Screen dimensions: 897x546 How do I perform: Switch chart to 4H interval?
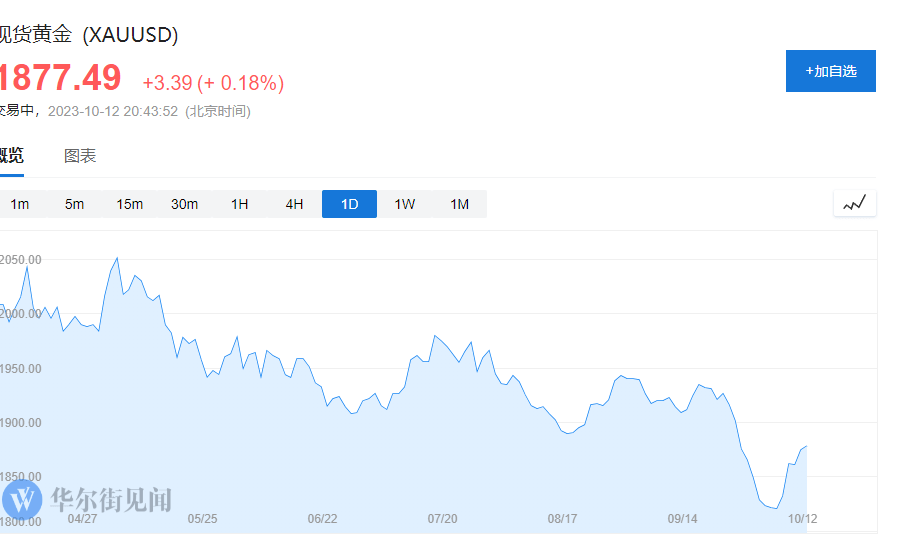click(x=294, y=204)
